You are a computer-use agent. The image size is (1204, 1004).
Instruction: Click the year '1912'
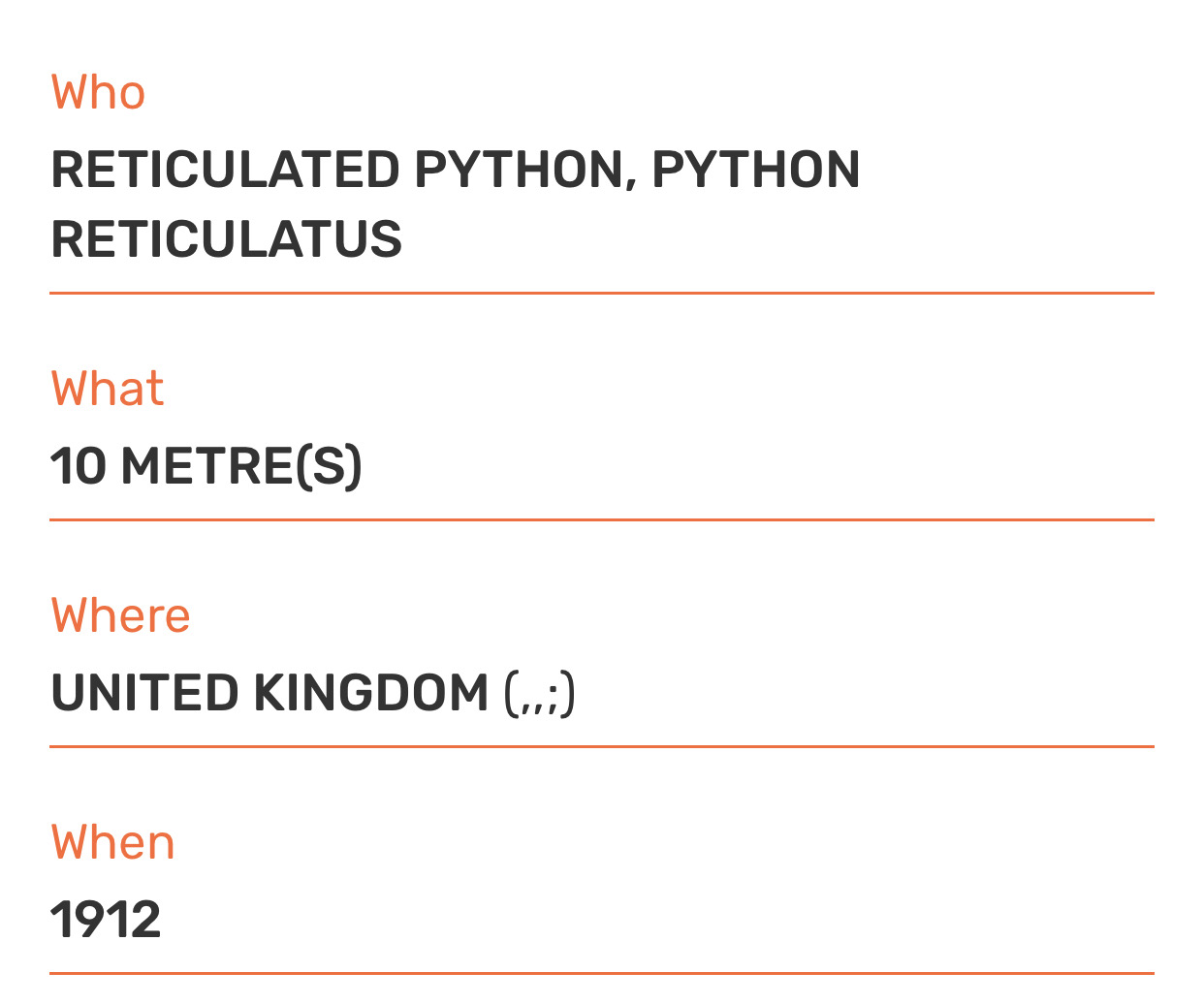coord(106,920)
